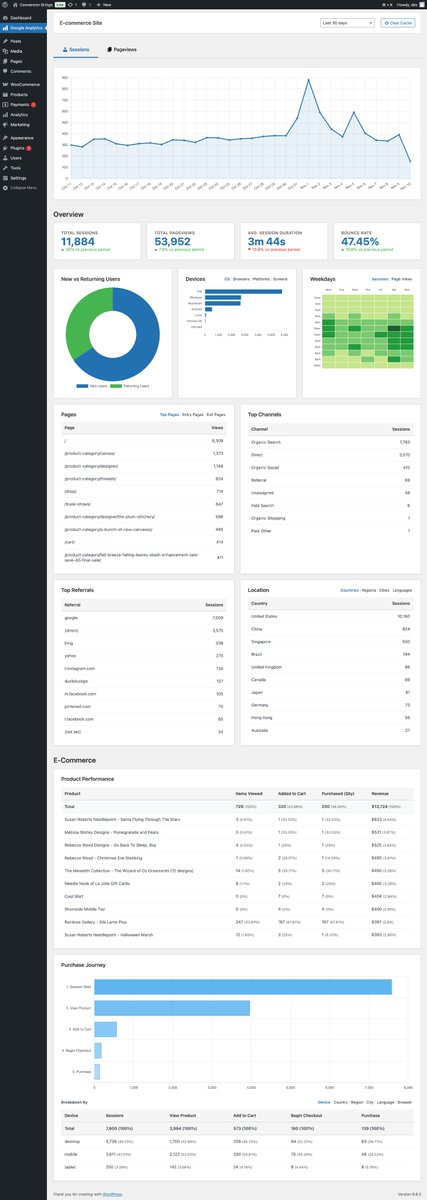This screenshot has width=427, height=1200.
Task: Select Languages tab in Location card
Action: [403, 590]
